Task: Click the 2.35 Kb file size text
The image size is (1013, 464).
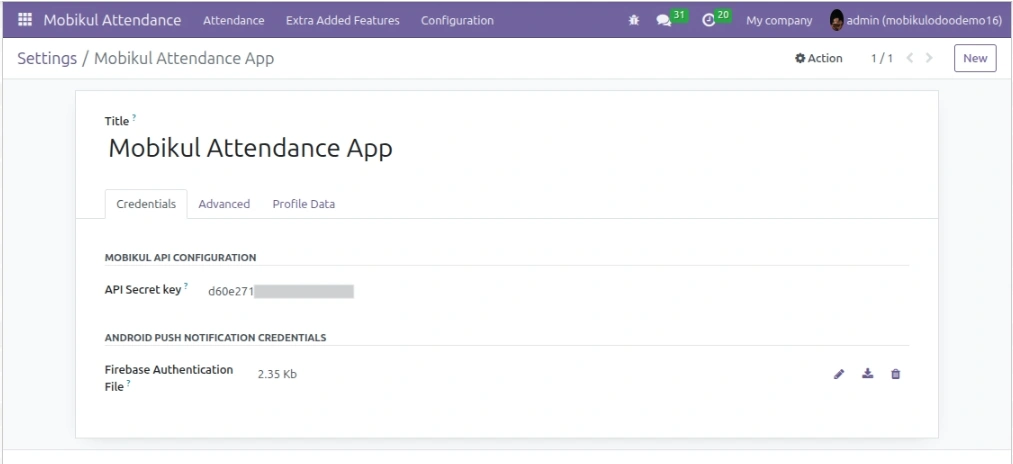Action: pos(277,374)
